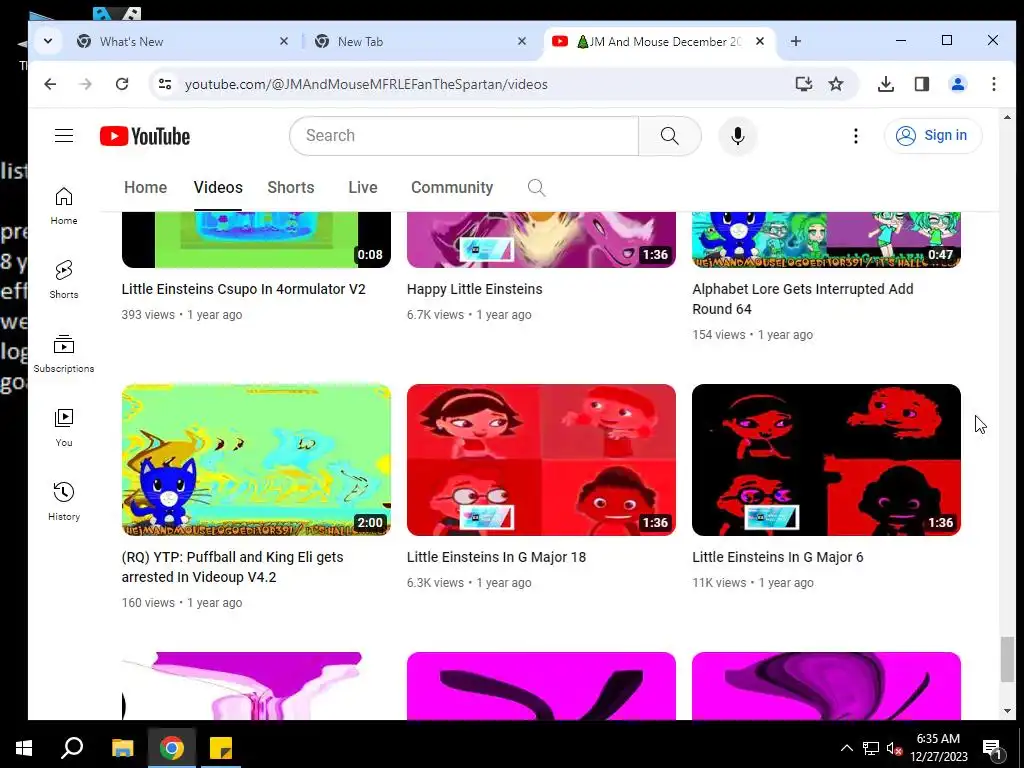
Task: Click the scrollbar up arrow
Action: point(1007,118)
